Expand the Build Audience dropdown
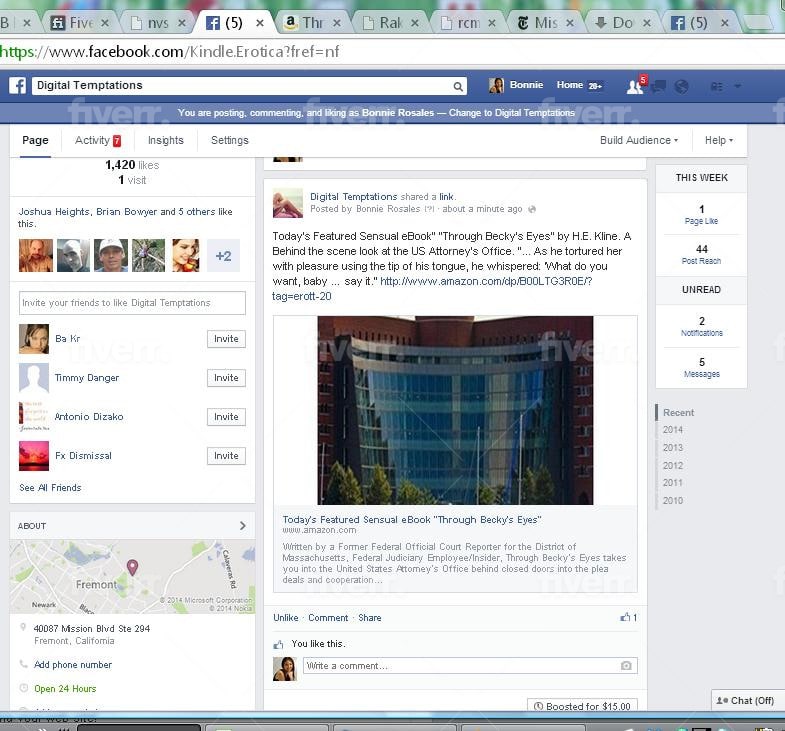Screen dimensions: 785x731 (x=639, y=140)
